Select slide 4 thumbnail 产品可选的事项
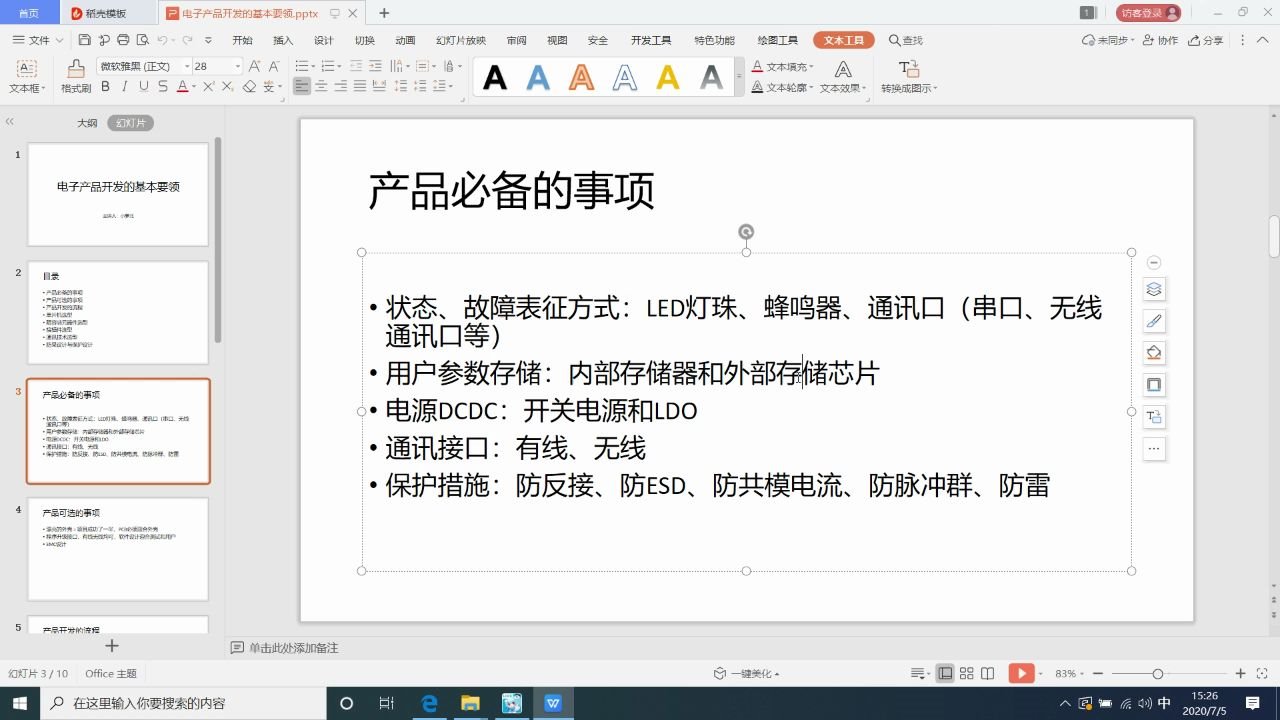Viewport: 1280px width, 720px height. pyautogui.click(x=118, y=549)
